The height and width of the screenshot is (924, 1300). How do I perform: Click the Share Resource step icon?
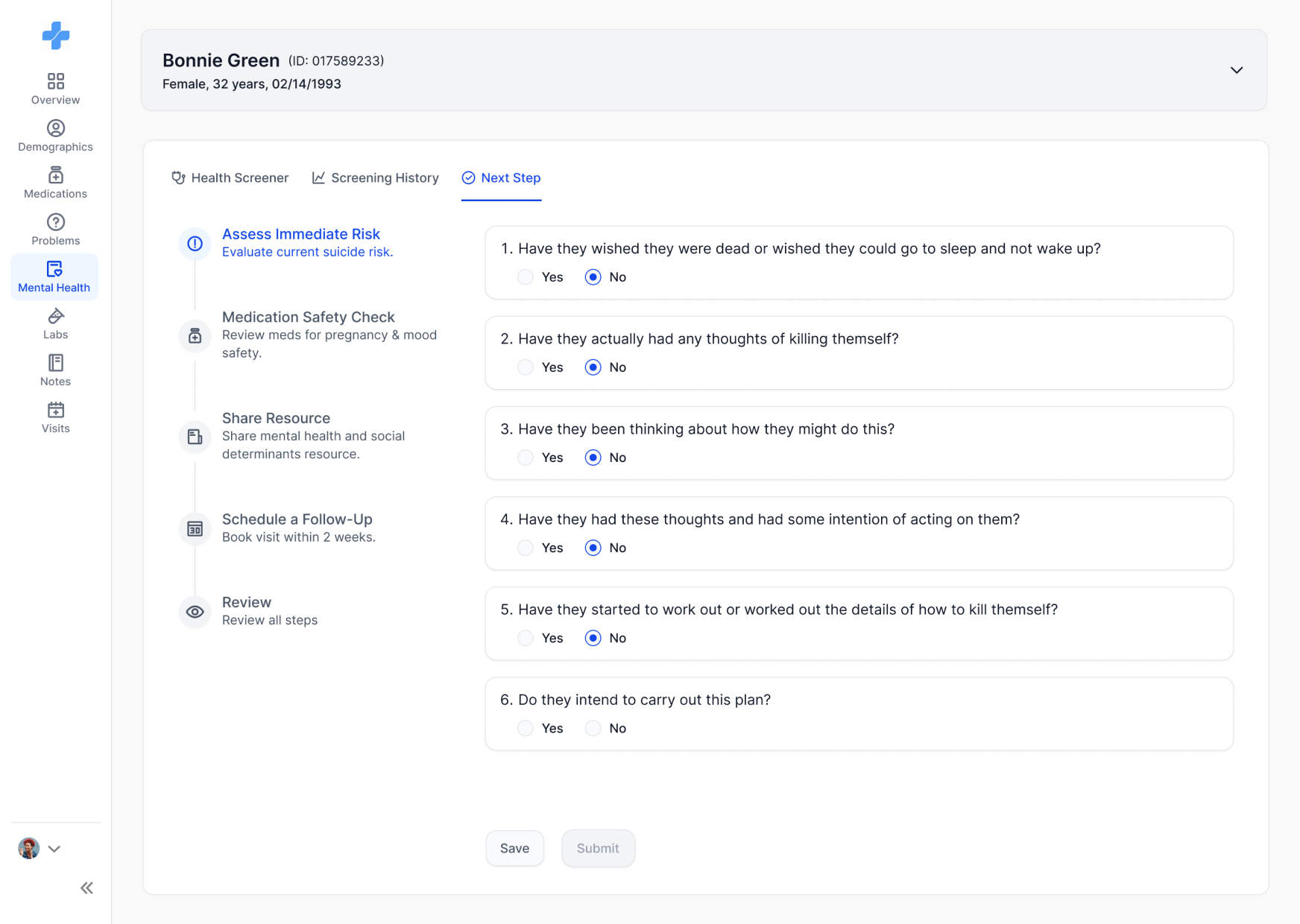[x=195, y=437]
